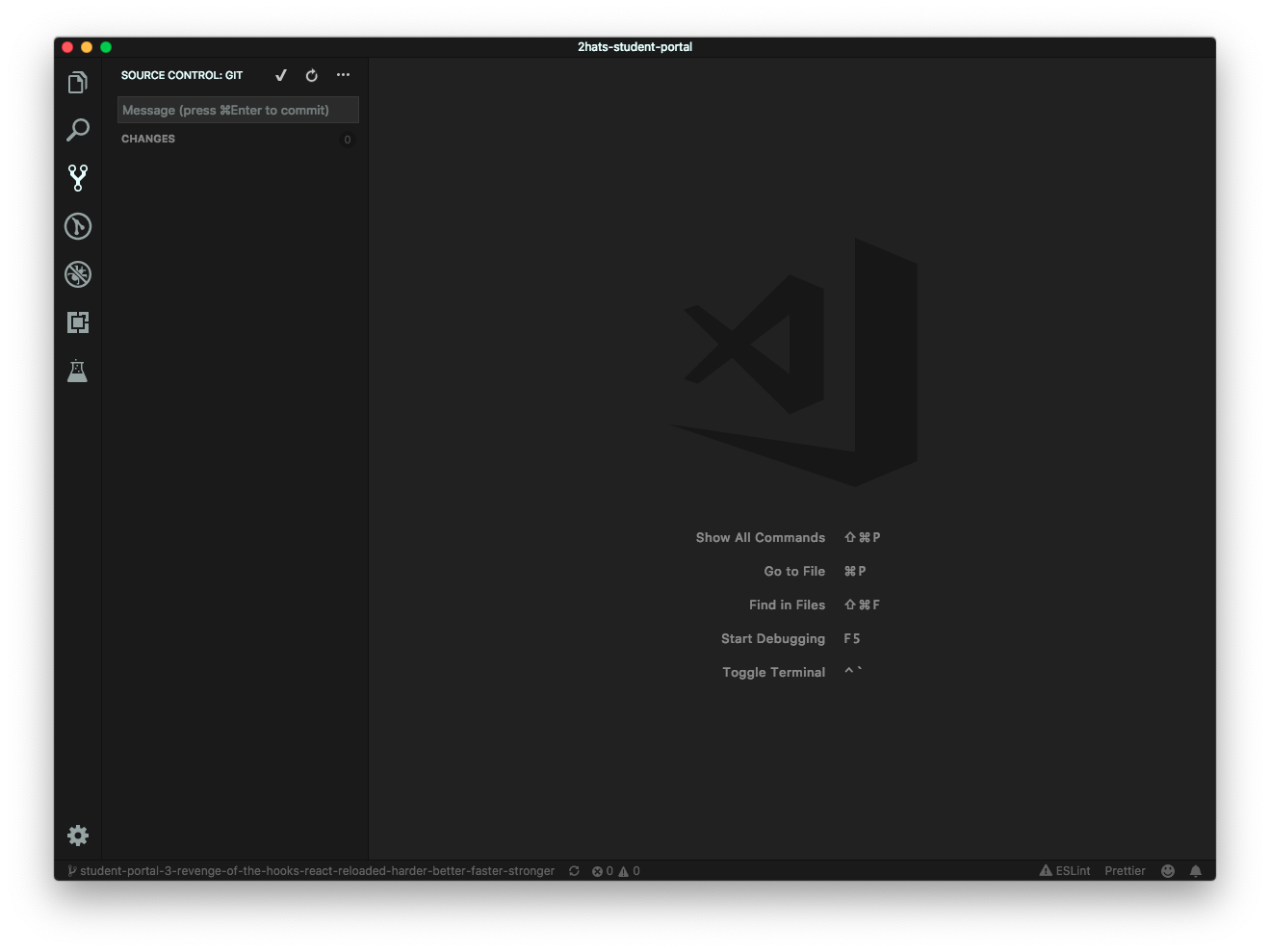
Task: Open the More Actions menu in Source Control
Action: (343, 75)
